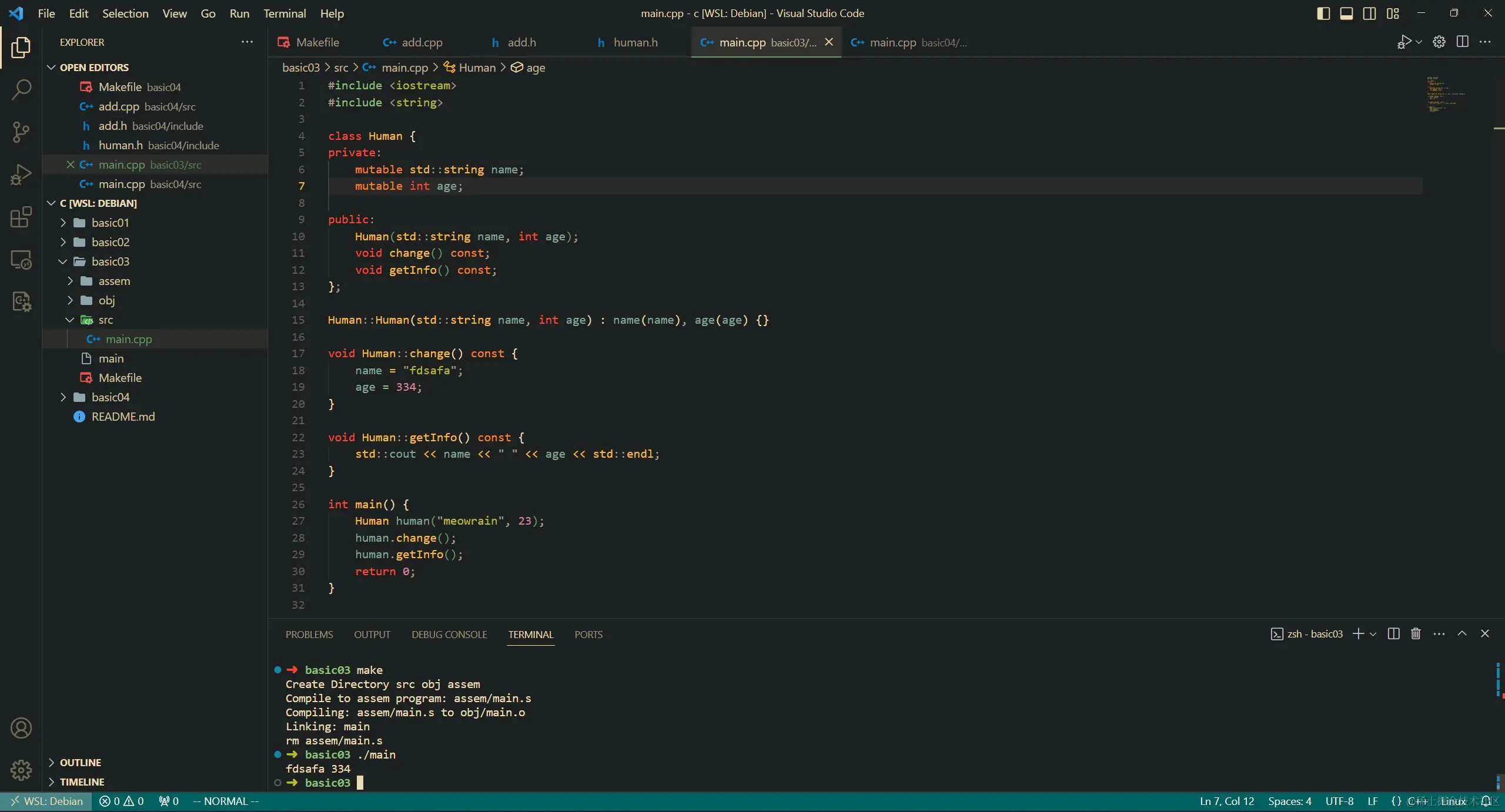
Task: Toggle the bottom panel layout button
Action: 1346,14
